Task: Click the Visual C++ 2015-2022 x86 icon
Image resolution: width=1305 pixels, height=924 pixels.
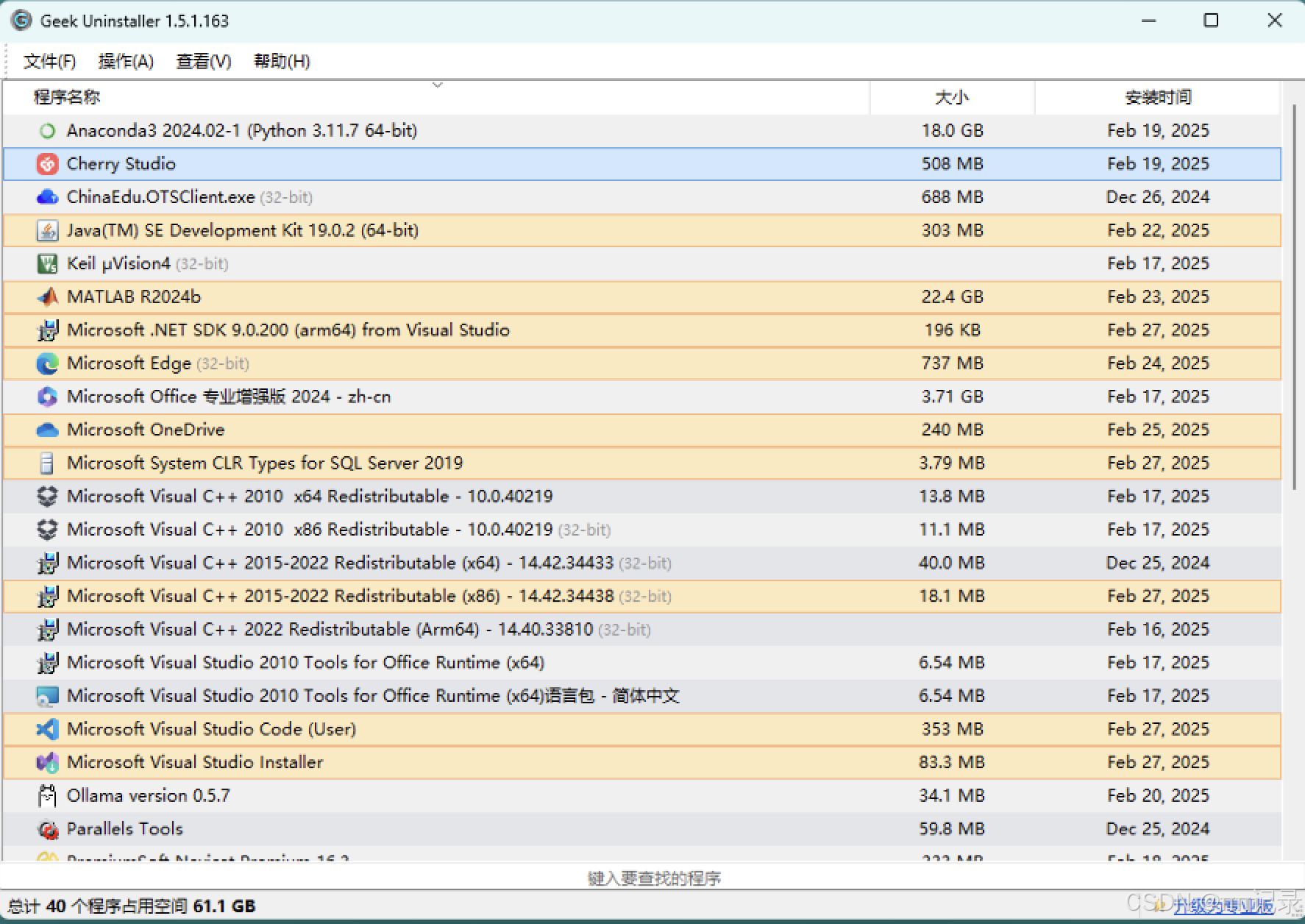Action: [x=47, y=596]
